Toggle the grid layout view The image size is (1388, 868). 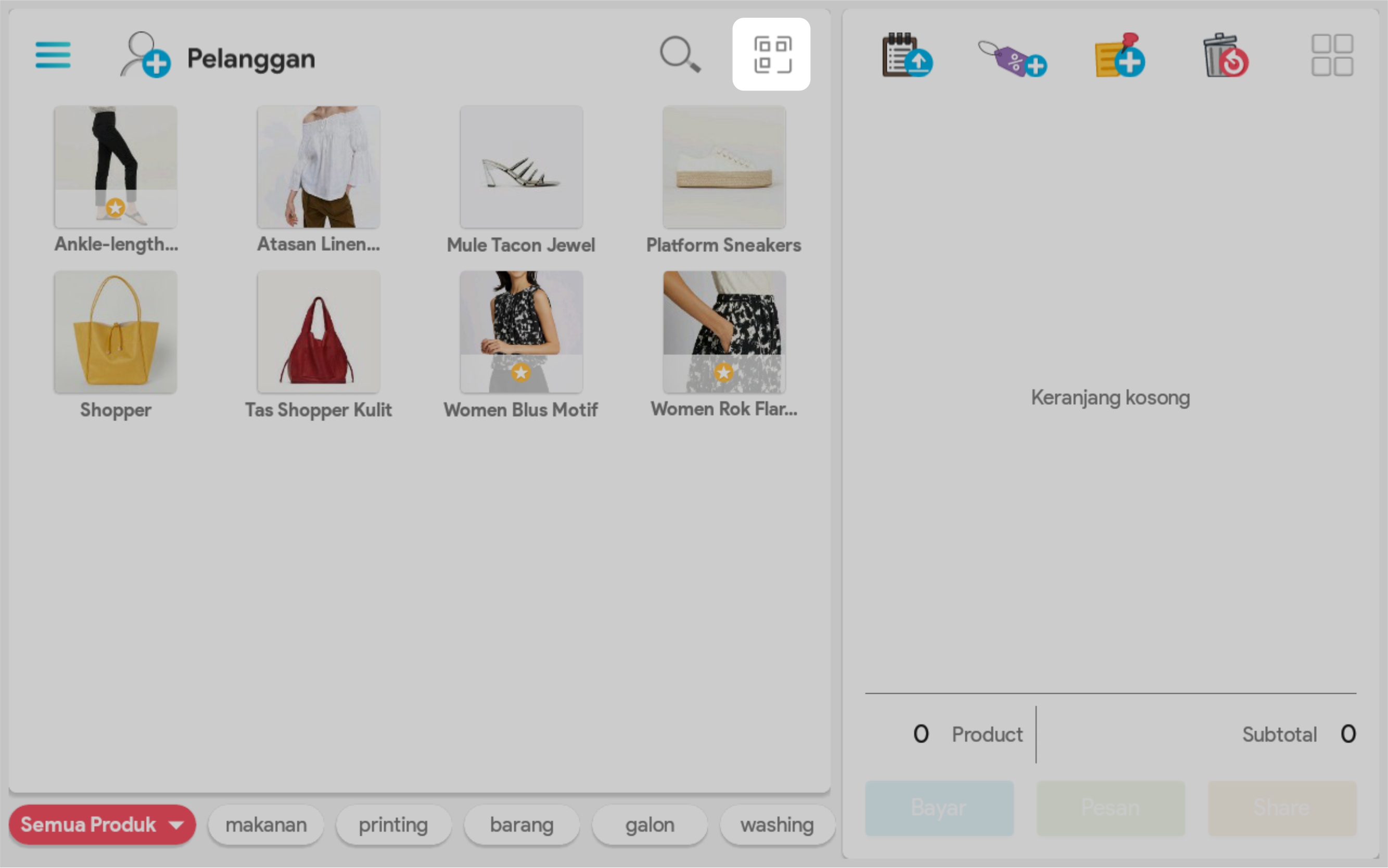(1332, 56)
